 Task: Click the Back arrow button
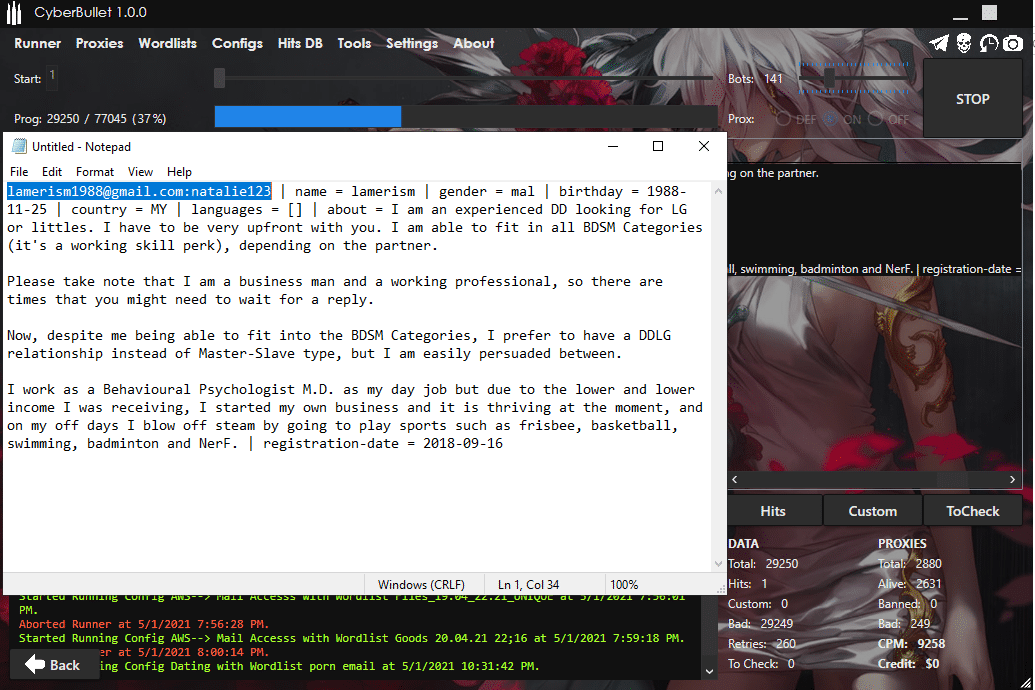(53, 665)
